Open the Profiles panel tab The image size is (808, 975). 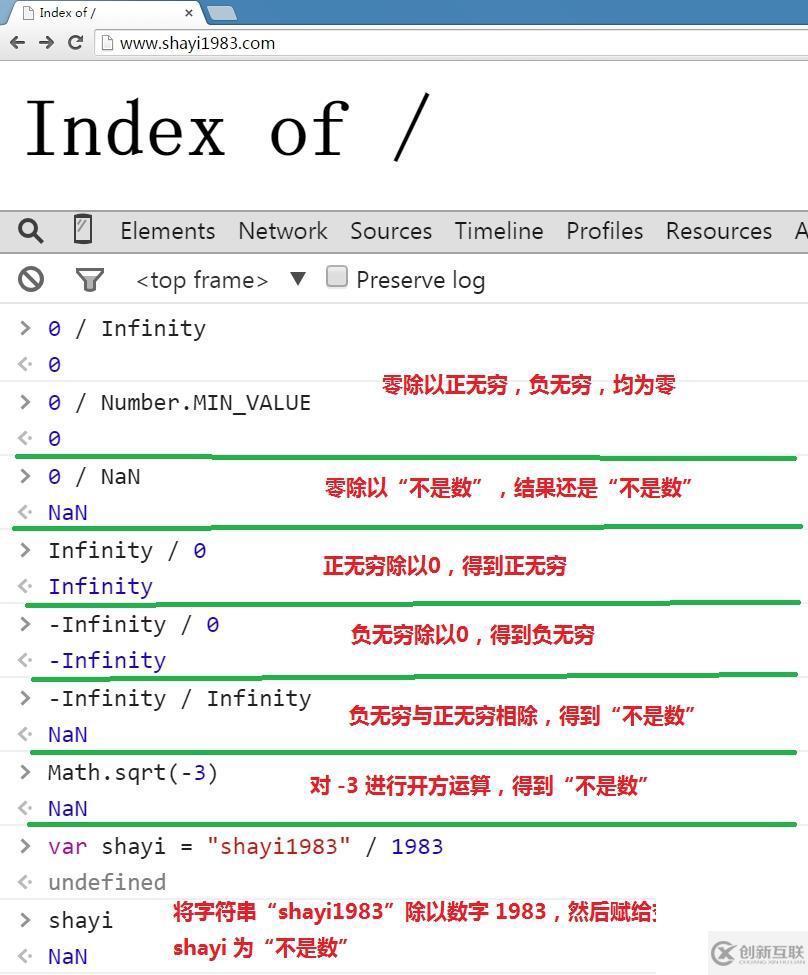click(605, 231)
